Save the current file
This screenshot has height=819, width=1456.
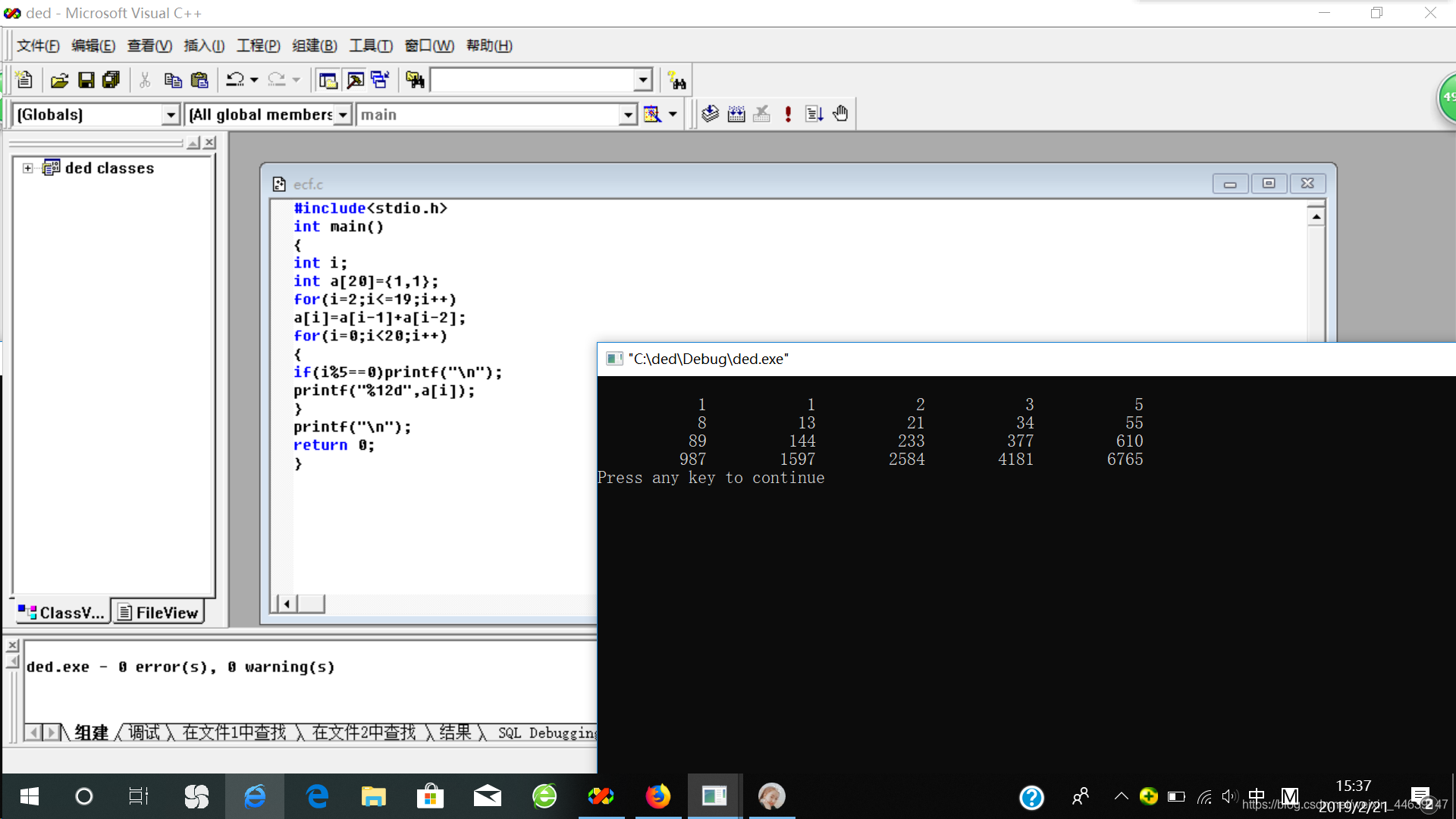(x=86, y=80)
